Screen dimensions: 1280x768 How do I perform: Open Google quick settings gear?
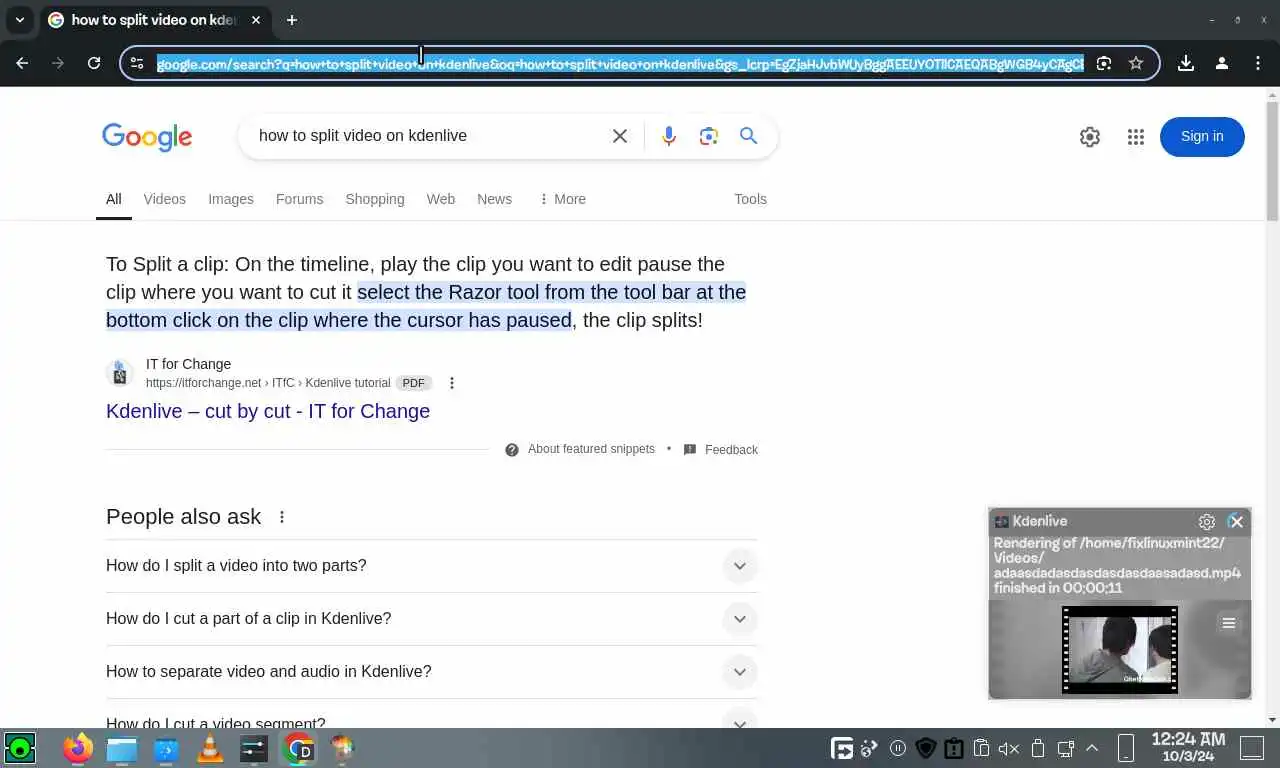point(1090,137)
